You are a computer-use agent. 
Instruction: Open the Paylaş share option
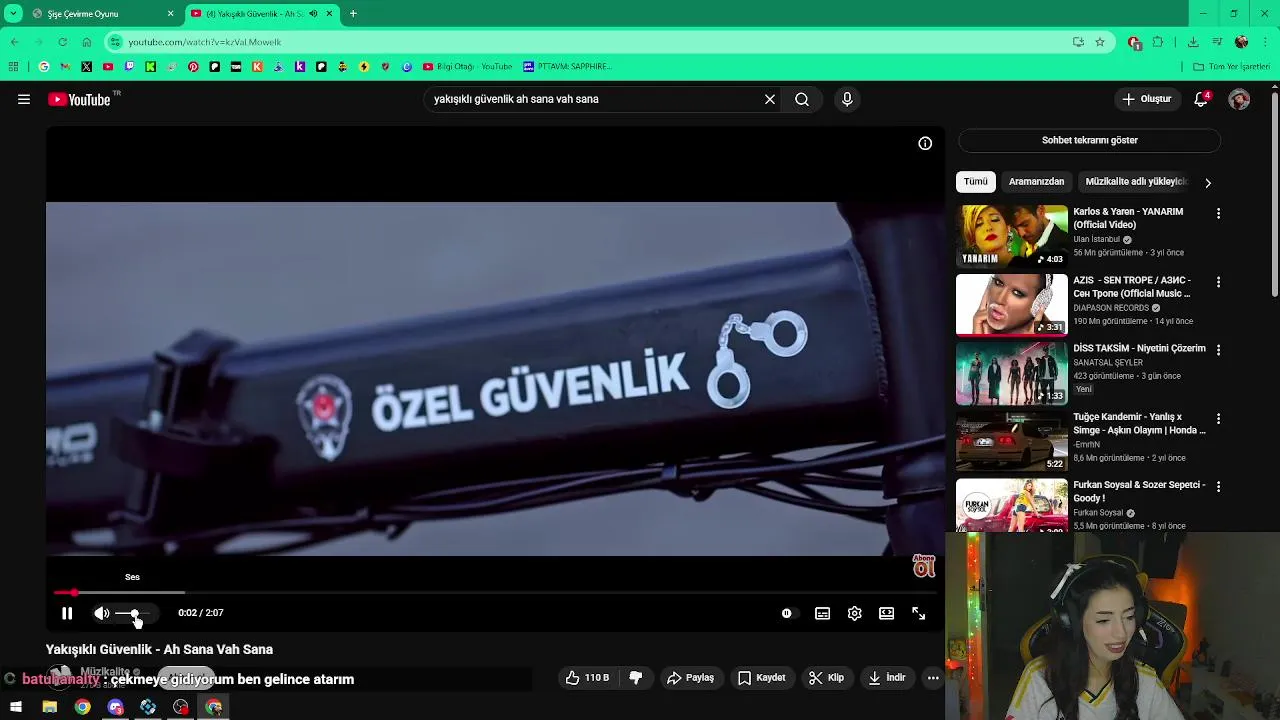click(x=690, y=678)
